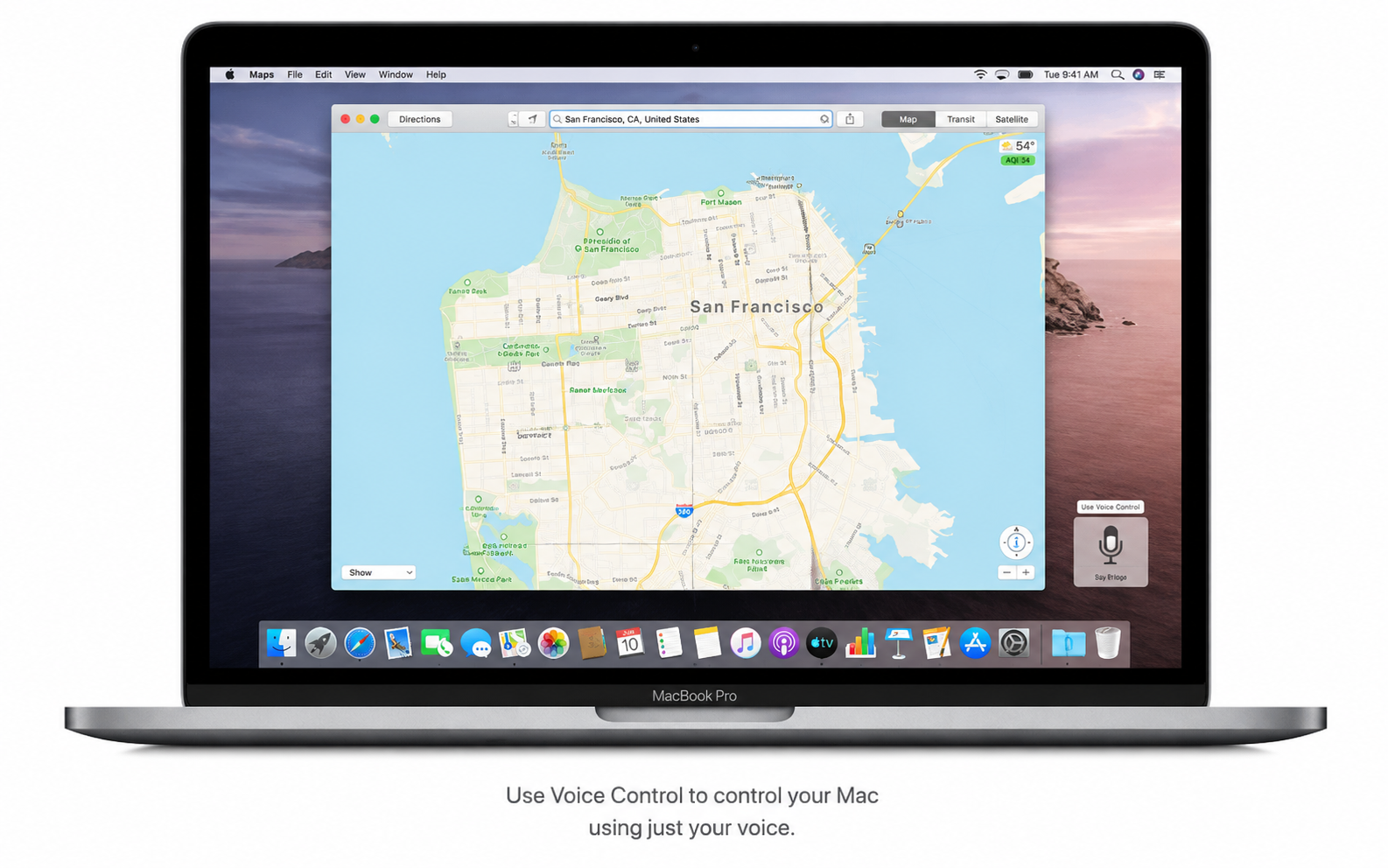Screen dimensions: 1388x868
Task: Open Spotlight search from the menu bar
Action: click(1118, 75)
